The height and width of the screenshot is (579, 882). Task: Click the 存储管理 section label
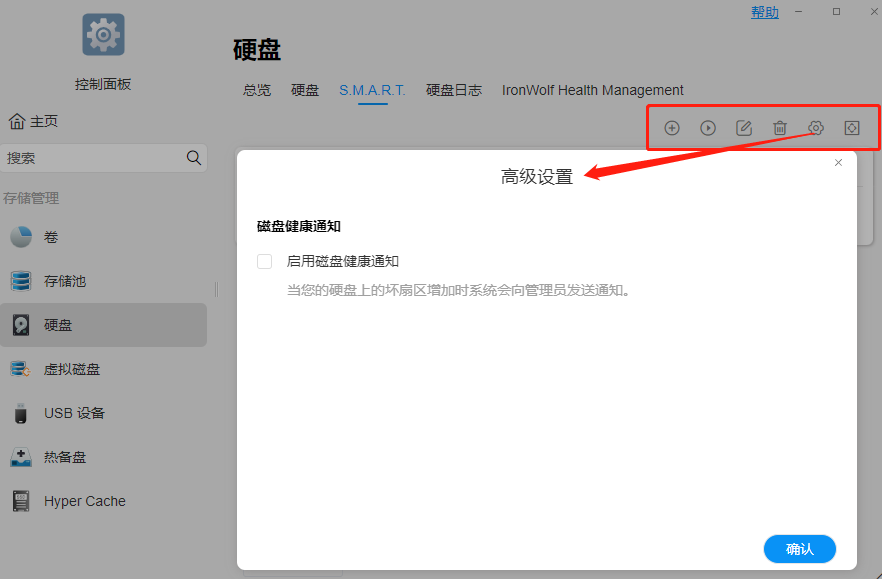tap(31, 198)
